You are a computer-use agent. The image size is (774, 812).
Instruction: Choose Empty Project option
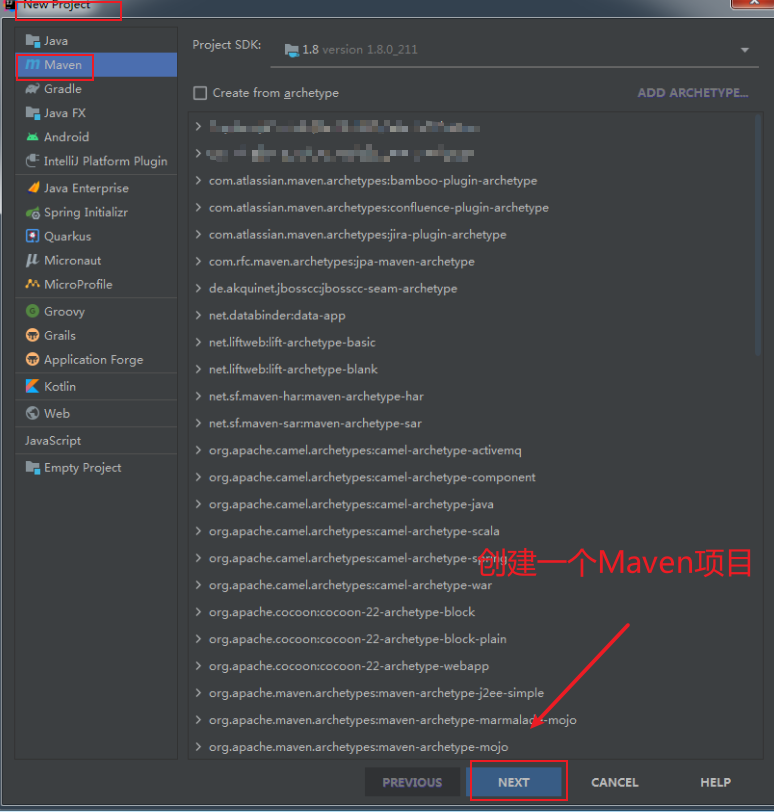click(96, 467)
